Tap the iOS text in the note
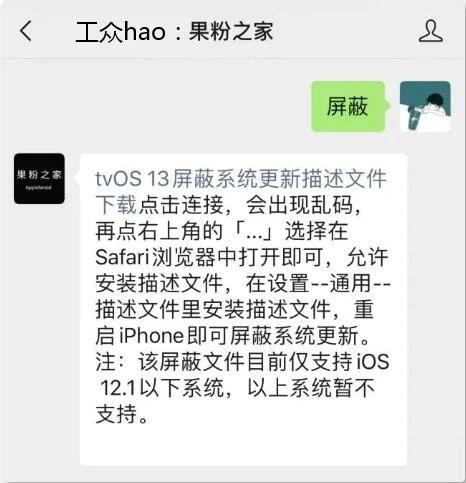466x483 pixels. click(x=373, y=362)
